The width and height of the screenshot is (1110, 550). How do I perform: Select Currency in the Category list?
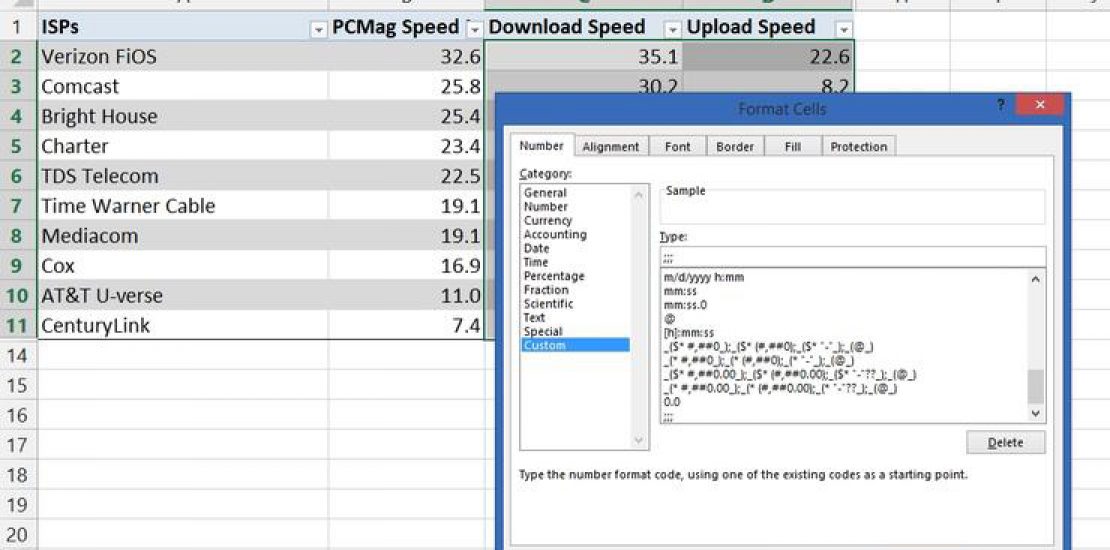548,221
